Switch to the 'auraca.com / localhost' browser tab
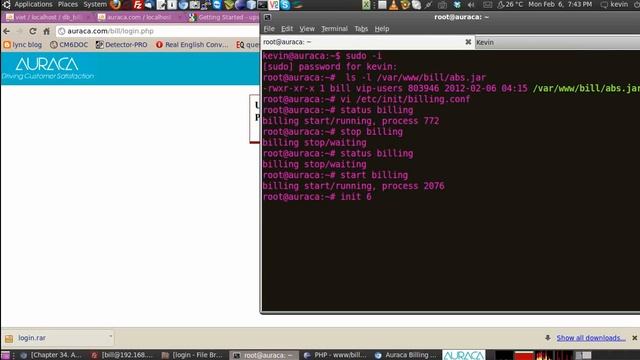640x360 pixels. 139,18
